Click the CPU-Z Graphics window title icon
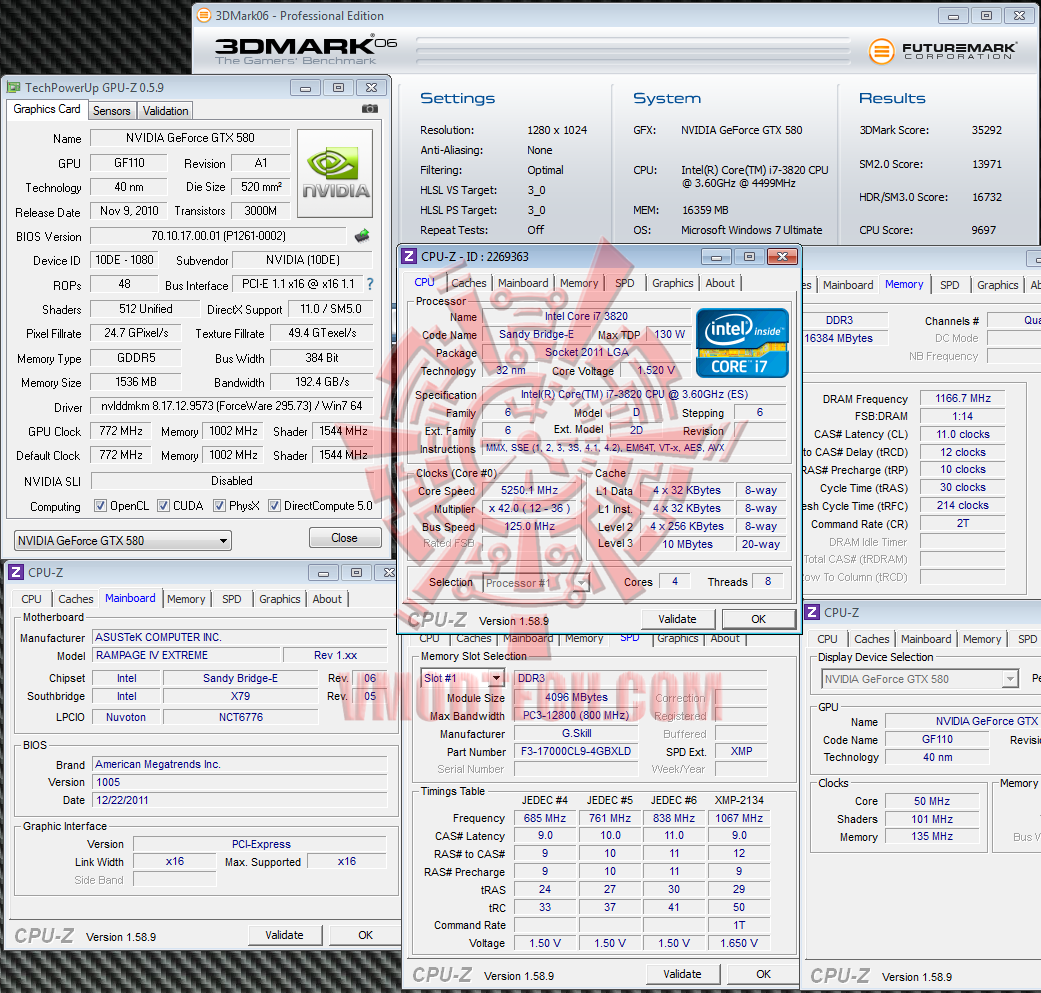The width and height of the screenshot is (1041, 993). point(813,612)
